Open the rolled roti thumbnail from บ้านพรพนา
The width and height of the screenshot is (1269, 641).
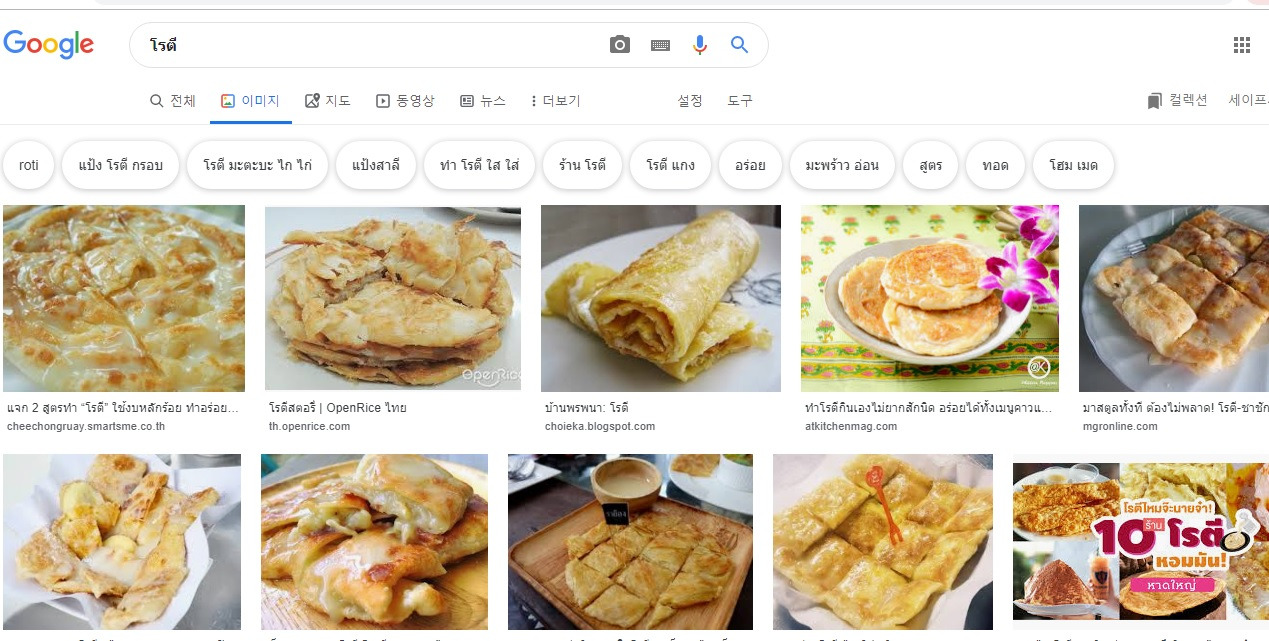pos(660,298)
